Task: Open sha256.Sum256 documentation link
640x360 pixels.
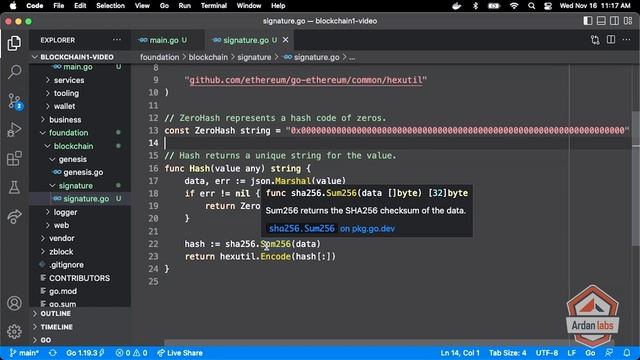Action: [x=302, y=229]
